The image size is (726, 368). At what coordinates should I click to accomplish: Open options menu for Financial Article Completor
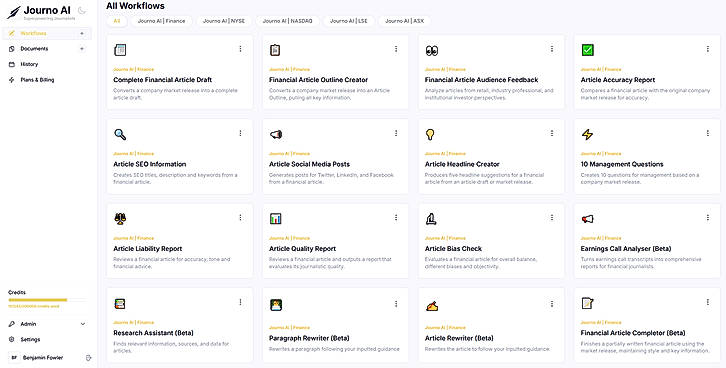point(707,302)
